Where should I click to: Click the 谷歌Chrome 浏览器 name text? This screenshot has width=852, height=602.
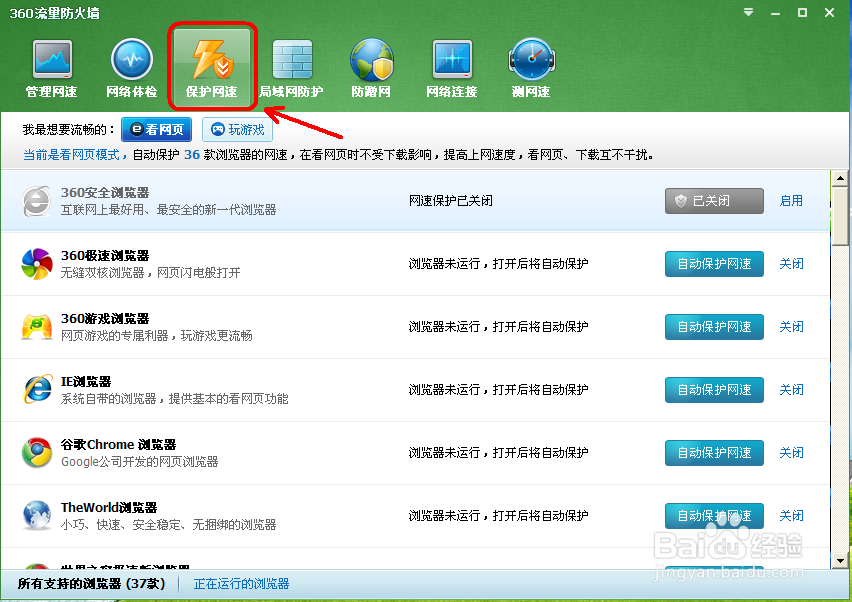coord(118,445)
